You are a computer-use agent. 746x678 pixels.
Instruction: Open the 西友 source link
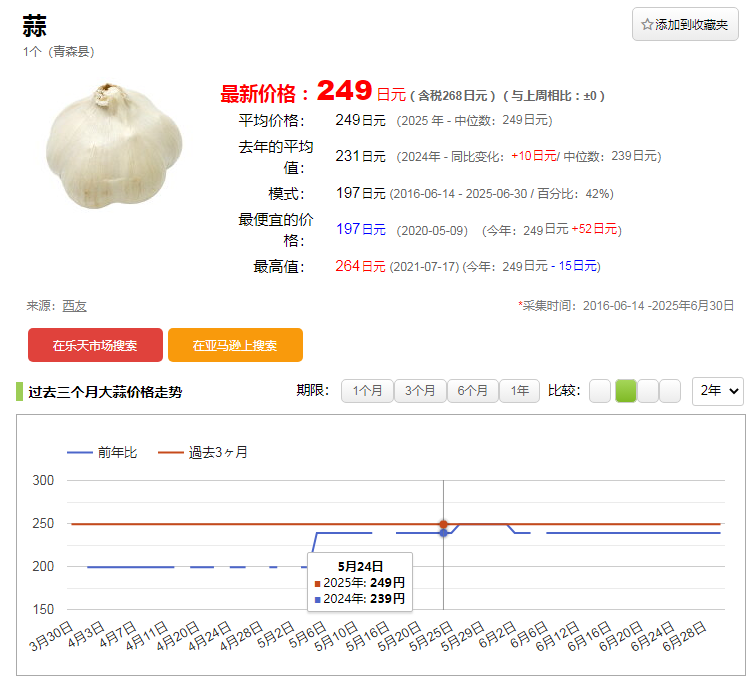point(74,306)
